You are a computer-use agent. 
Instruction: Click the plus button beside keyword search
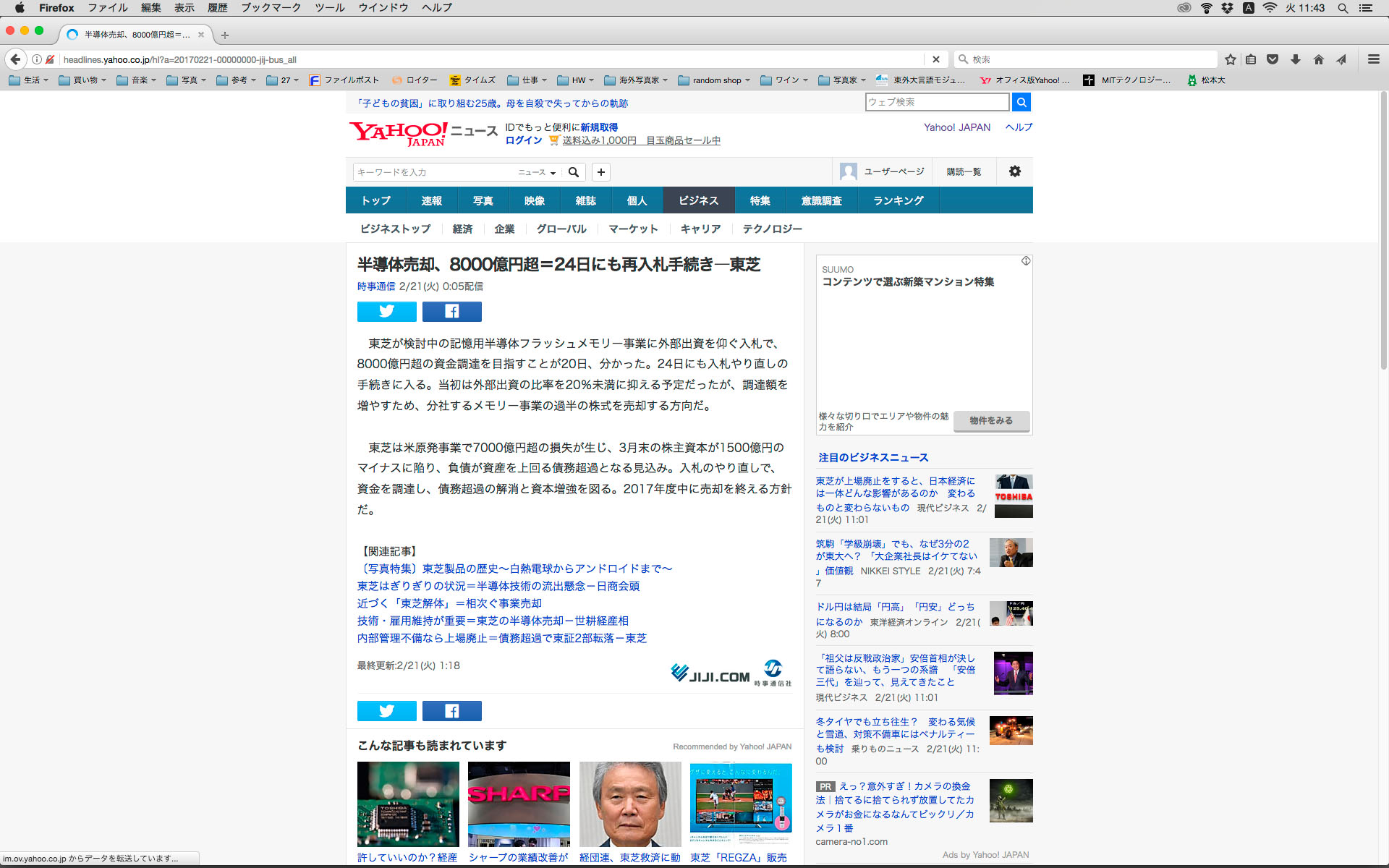(600, 172)
